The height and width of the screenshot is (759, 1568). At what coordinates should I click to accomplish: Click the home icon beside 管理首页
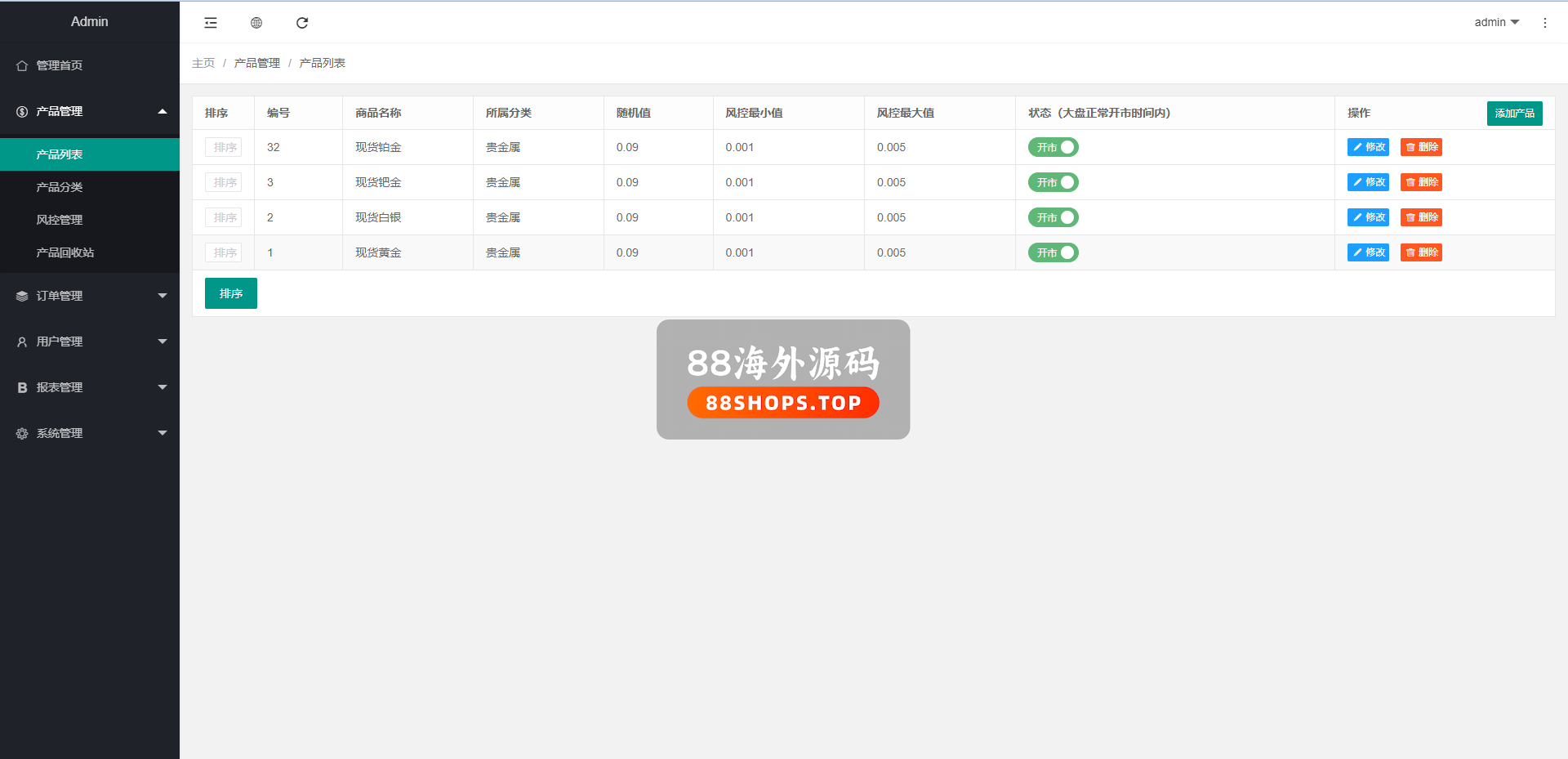coord(22,65)
